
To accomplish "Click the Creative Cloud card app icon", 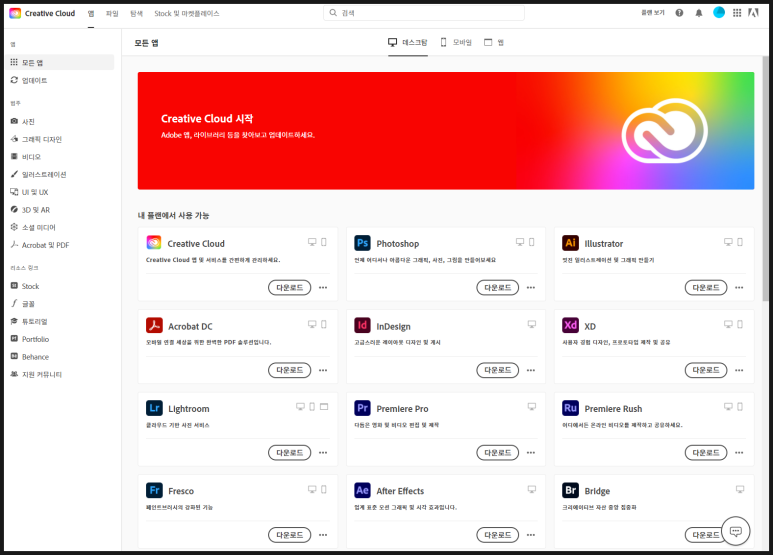I will coord(154,243).
